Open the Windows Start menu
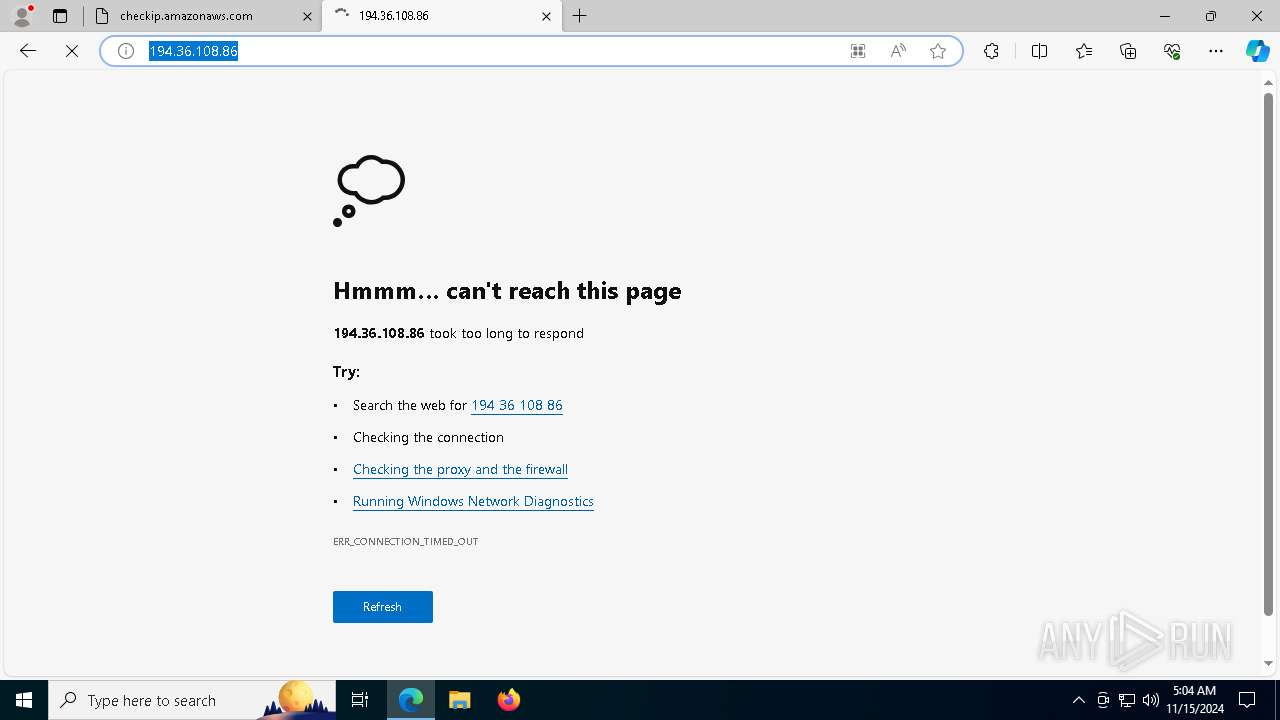Viewport: 1280px width, 720px height. (x=24, y=700)
